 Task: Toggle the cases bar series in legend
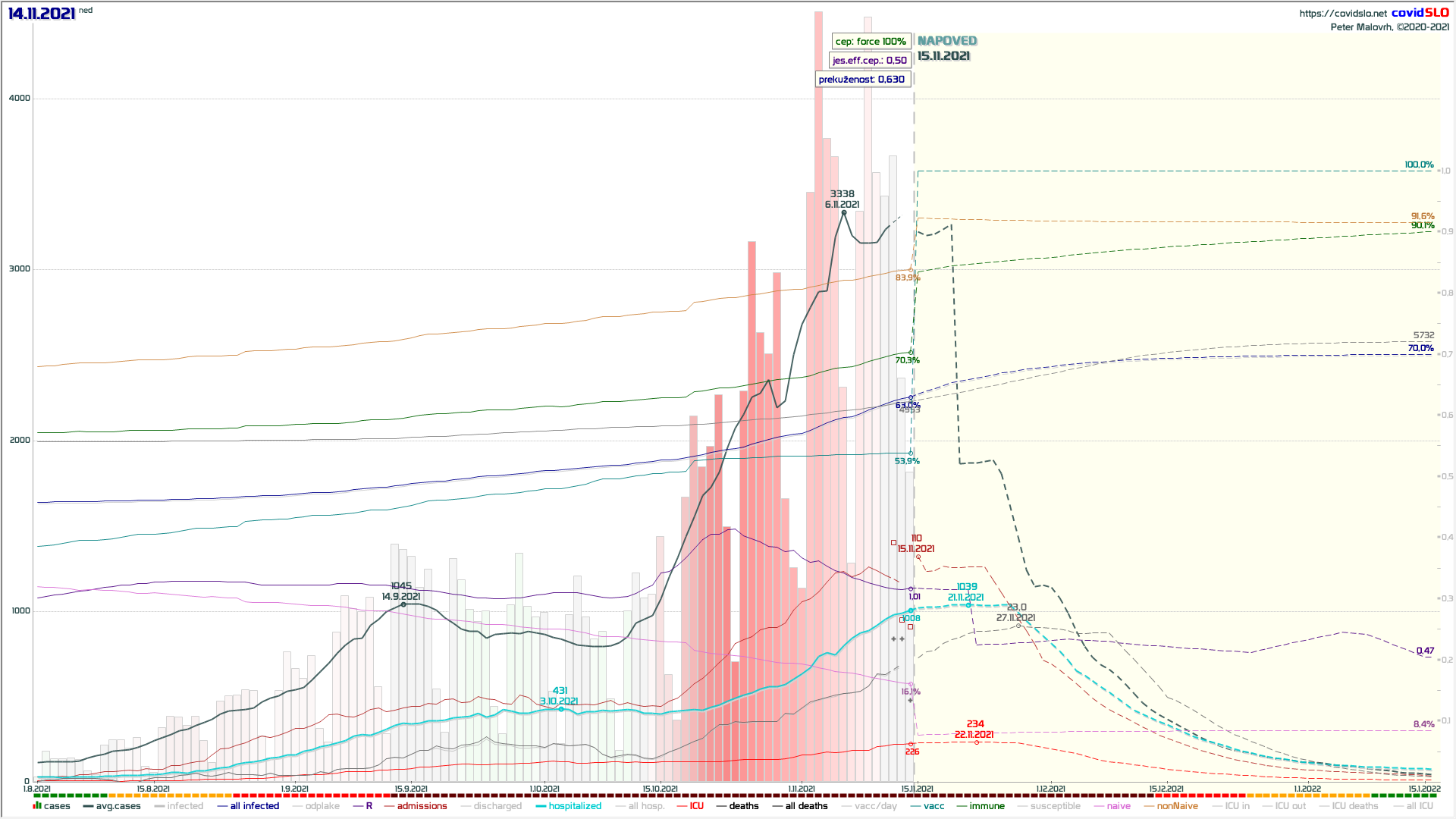(56, 806)
